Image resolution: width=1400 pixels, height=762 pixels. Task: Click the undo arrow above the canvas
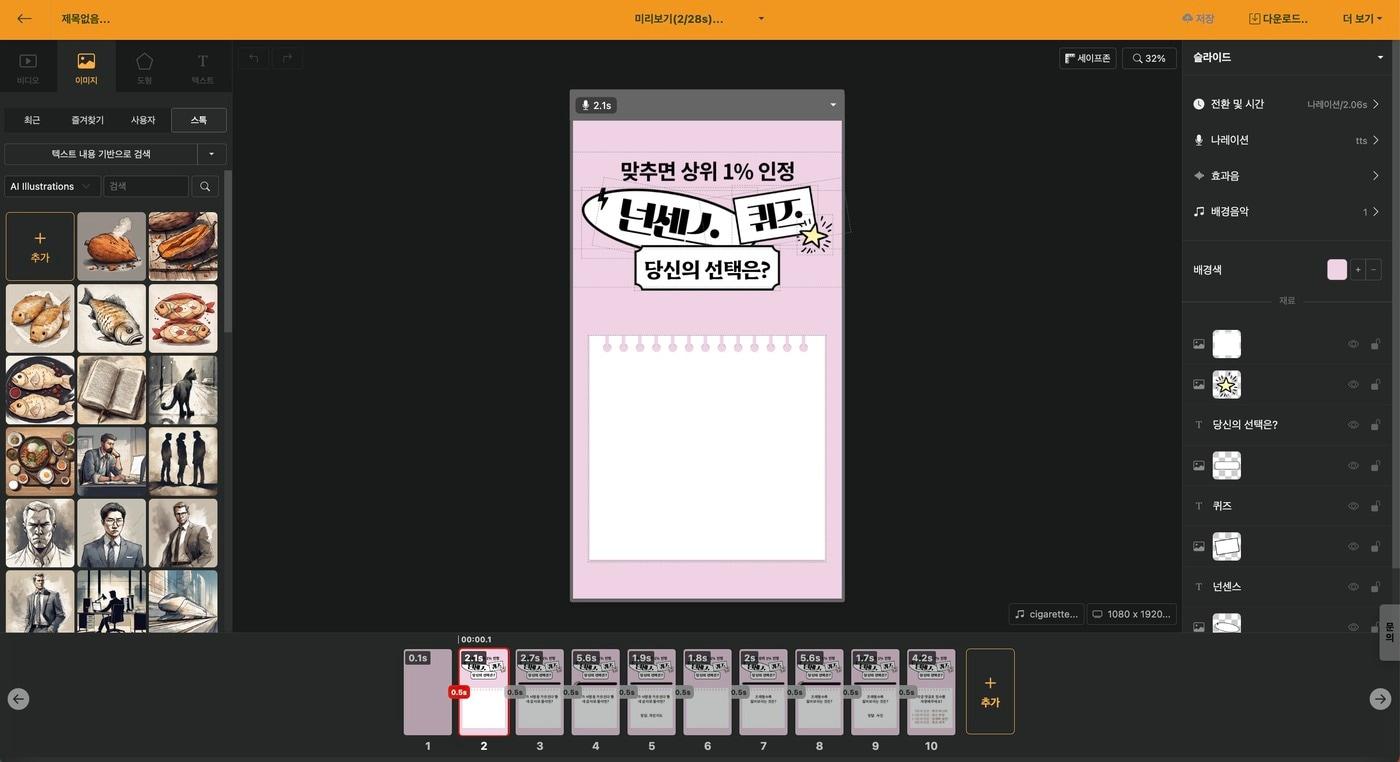point(251,56)
